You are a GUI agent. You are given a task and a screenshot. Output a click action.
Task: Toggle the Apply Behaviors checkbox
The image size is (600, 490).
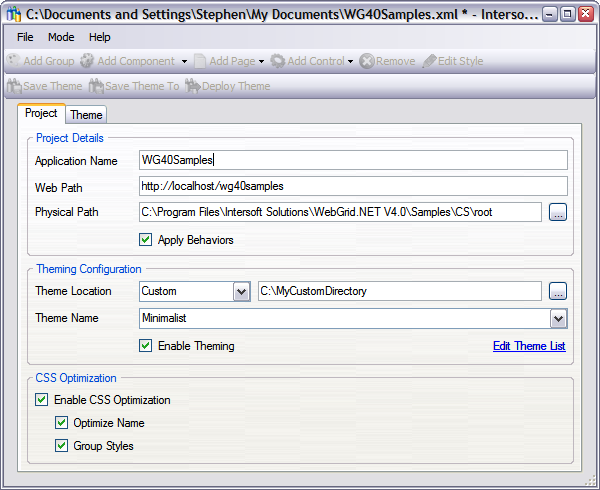[146, 240]
